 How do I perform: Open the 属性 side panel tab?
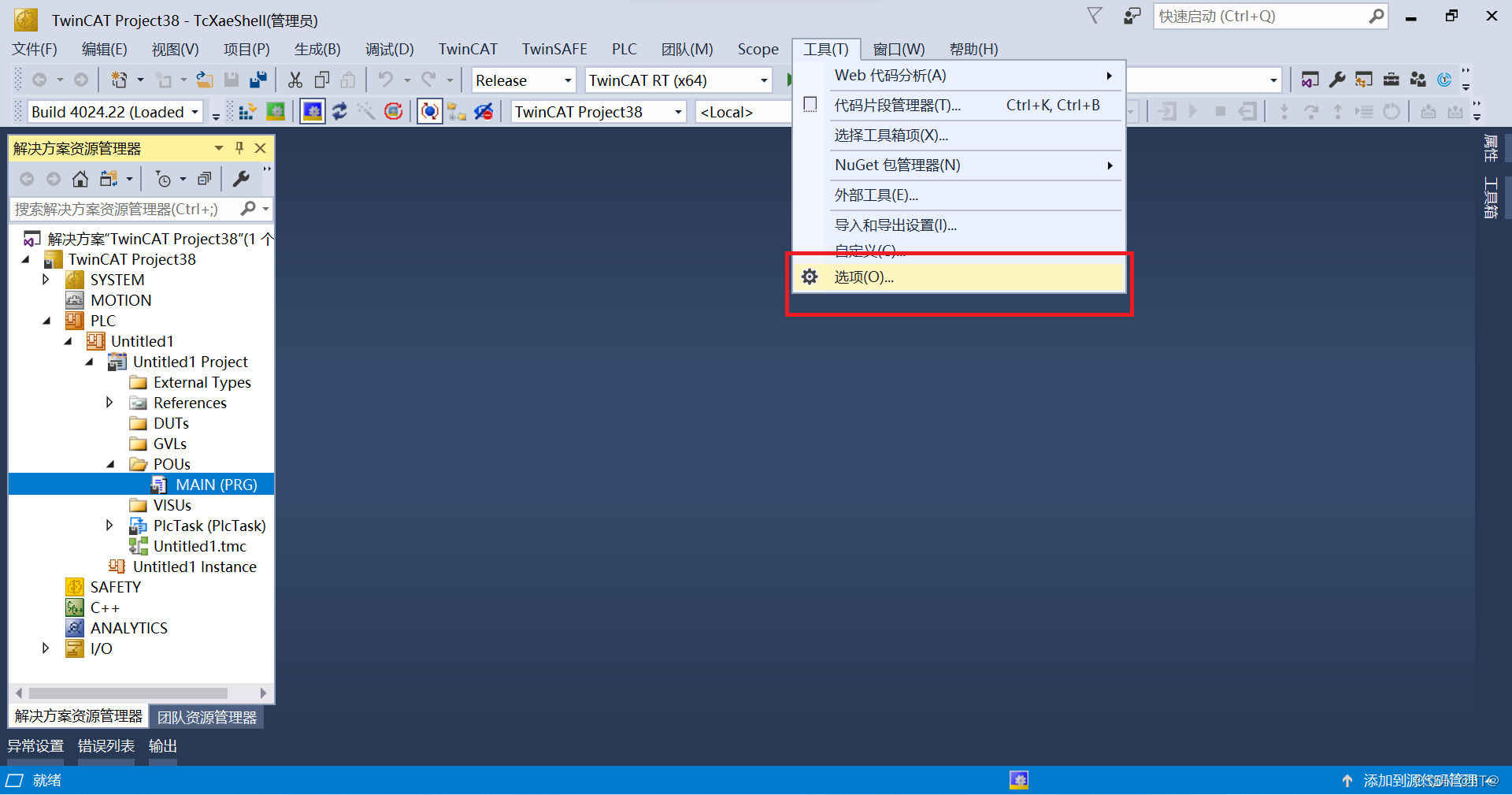tap(1490, 148)
